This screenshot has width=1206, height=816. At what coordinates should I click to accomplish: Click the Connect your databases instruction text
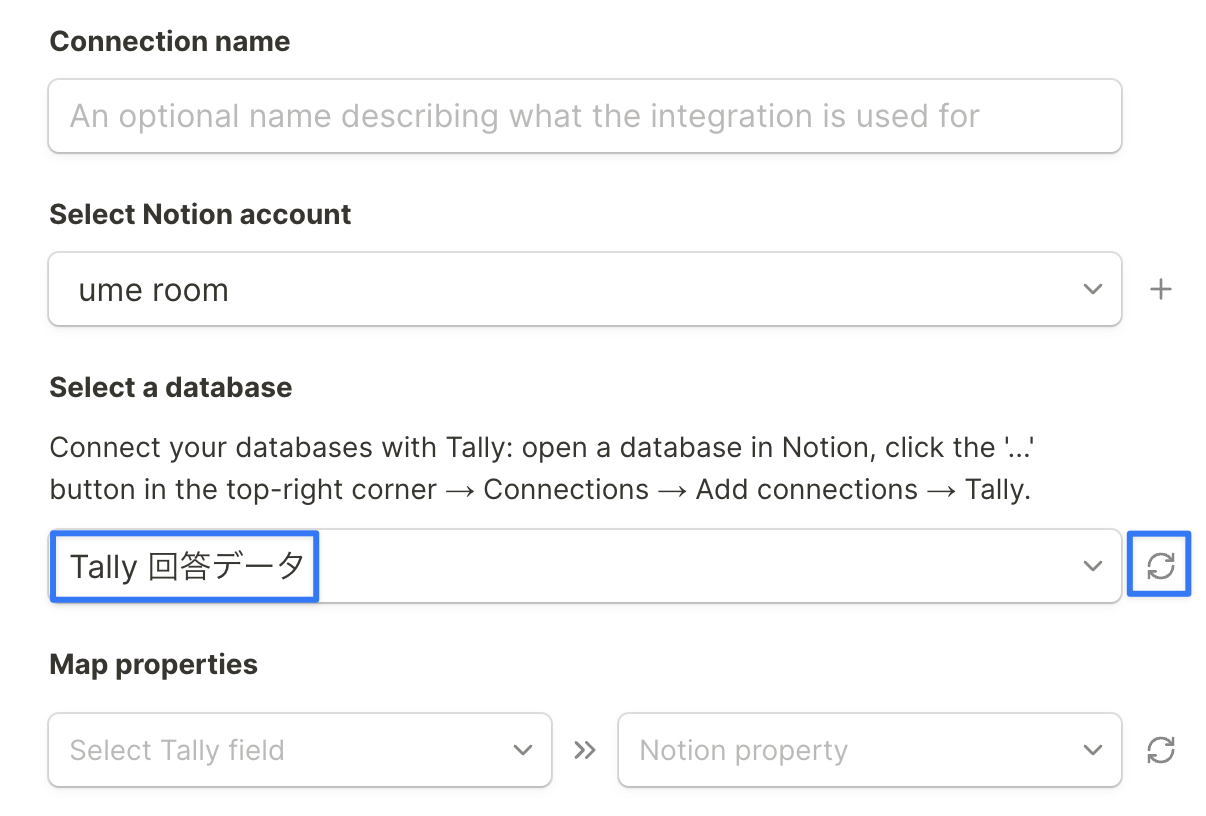click(x=541, y=468)
